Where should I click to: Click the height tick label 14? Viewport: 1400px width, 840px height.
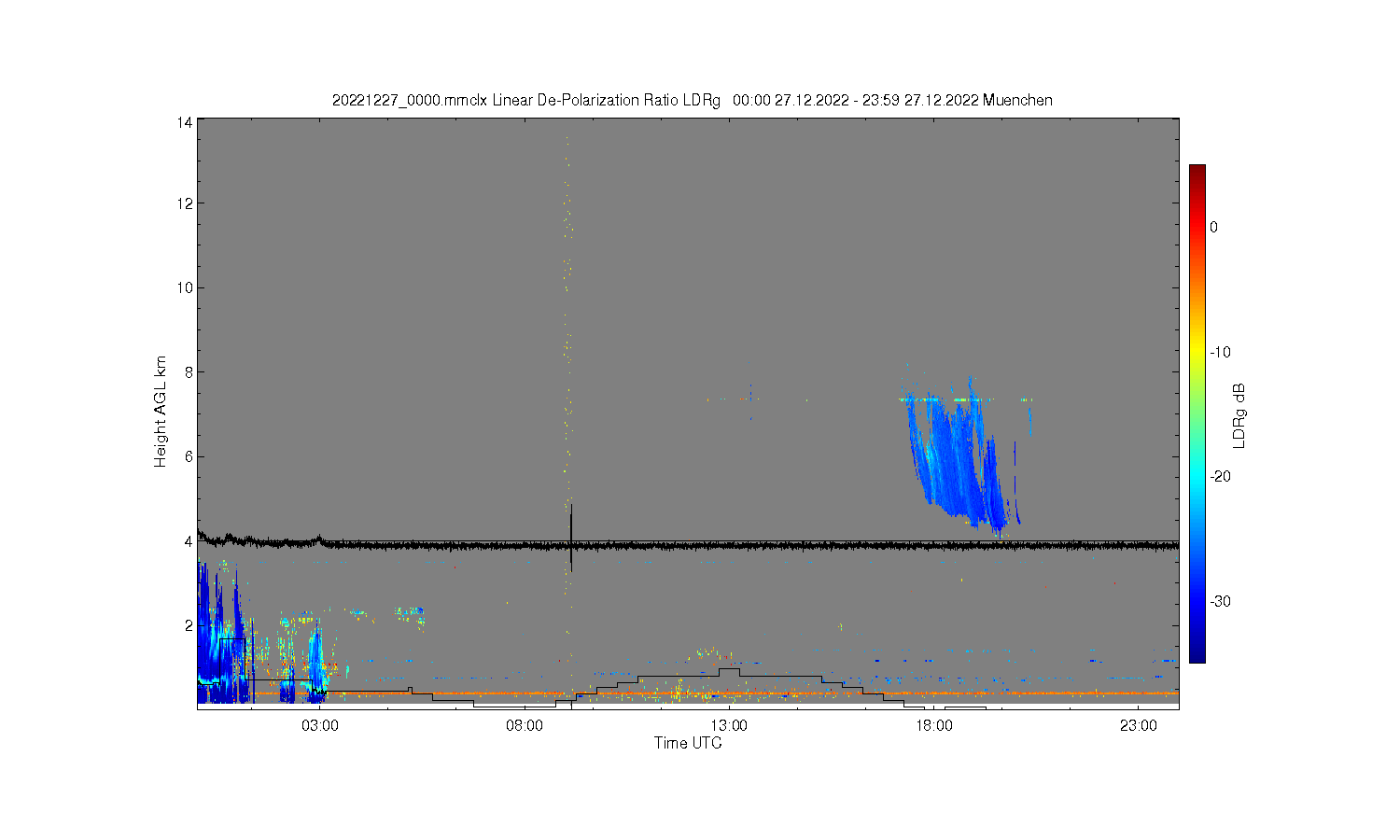185,122
